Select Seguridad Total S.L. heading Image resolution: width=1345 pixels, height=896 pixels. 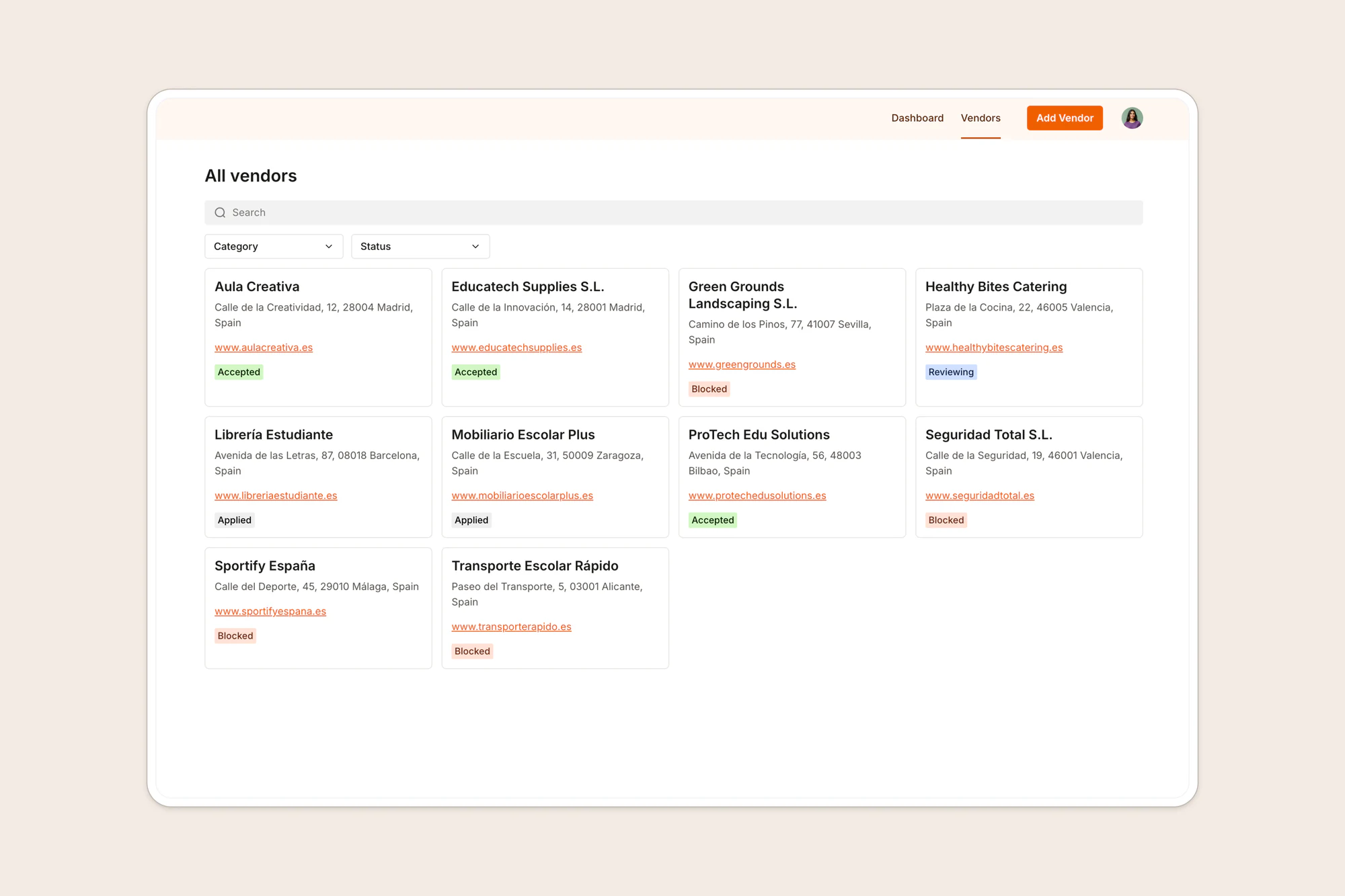click(x=989, y=435)
